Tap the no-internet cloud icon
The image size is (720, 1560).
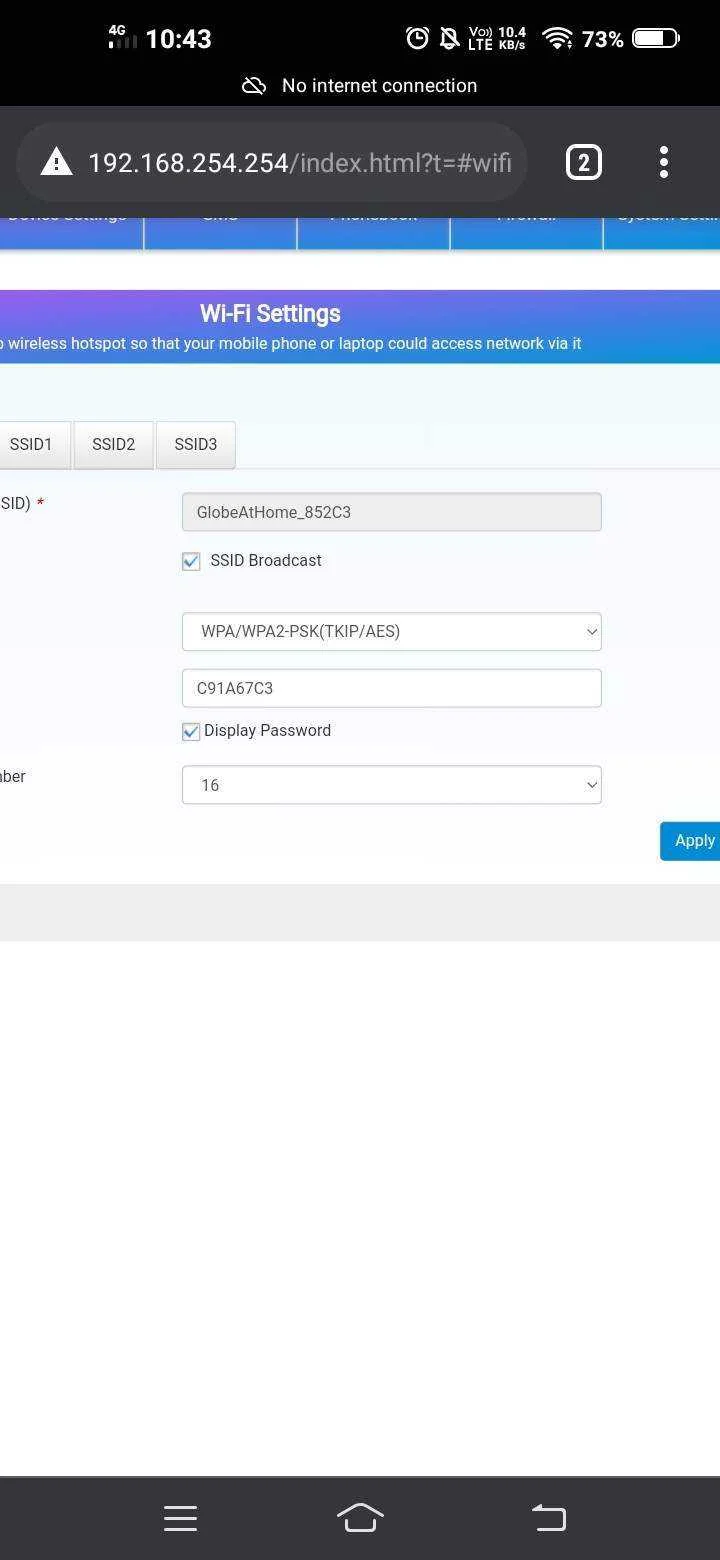pyautogui.click(x=254, y=86)
